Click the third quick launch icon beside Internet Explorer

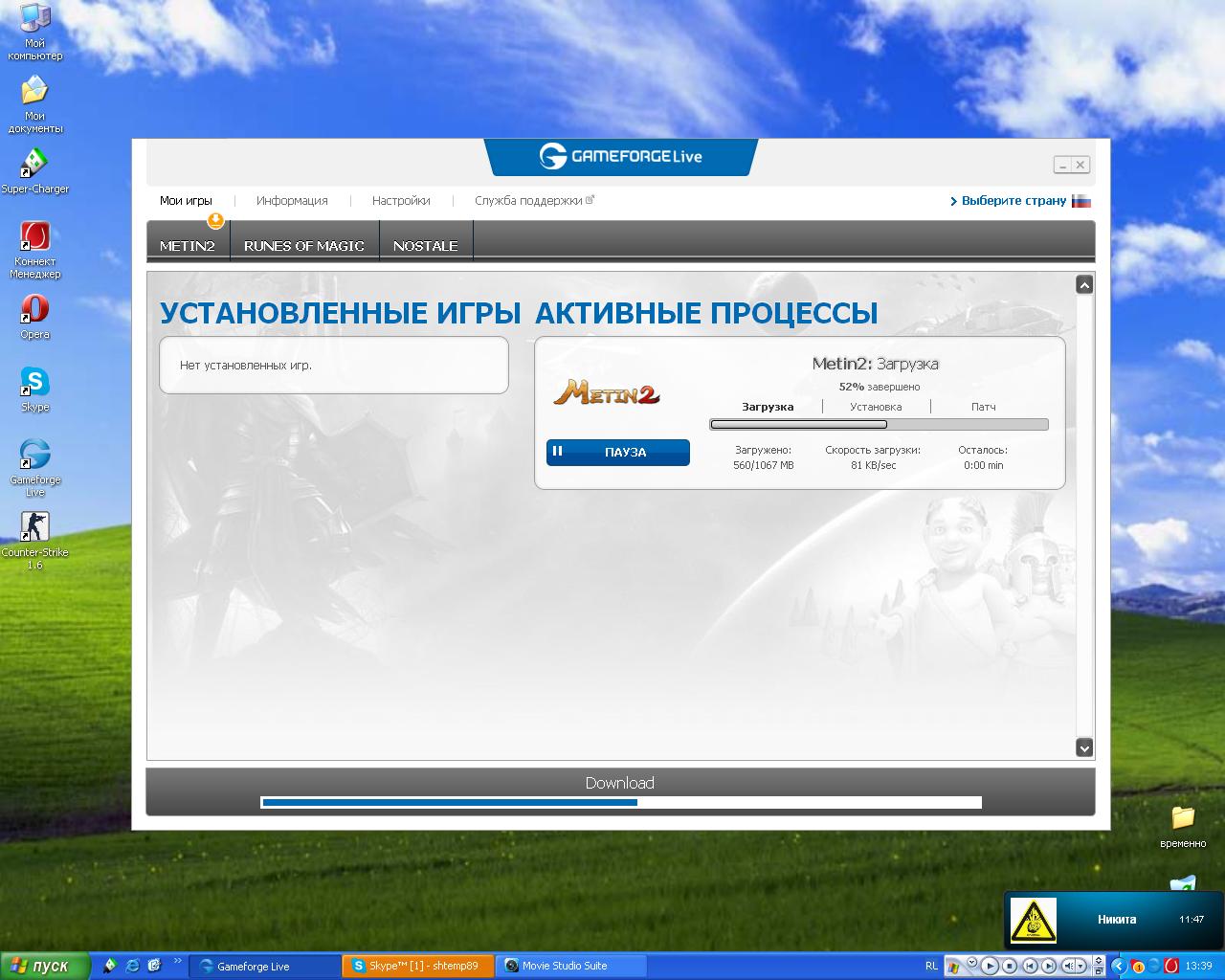(154, 966)
